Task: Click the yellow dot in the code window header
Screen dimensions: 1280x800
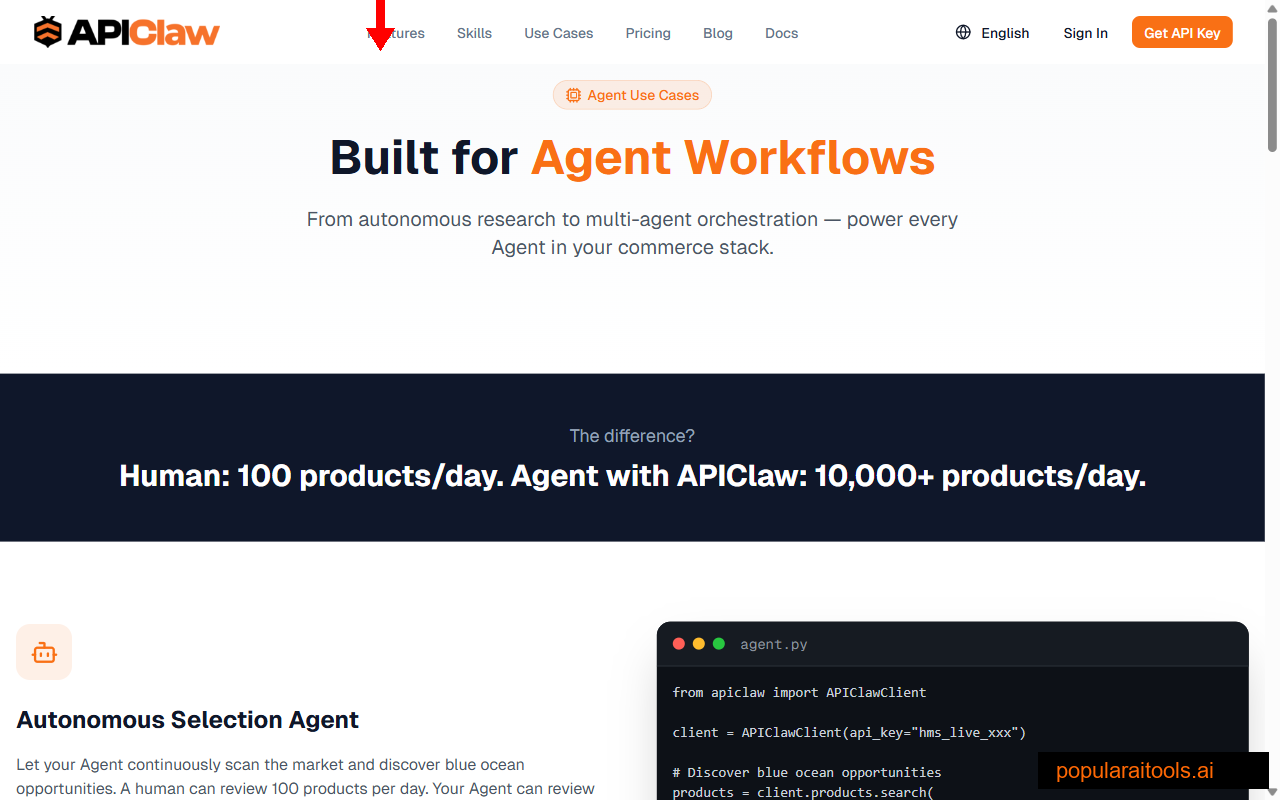Action: tap(699, 644)
